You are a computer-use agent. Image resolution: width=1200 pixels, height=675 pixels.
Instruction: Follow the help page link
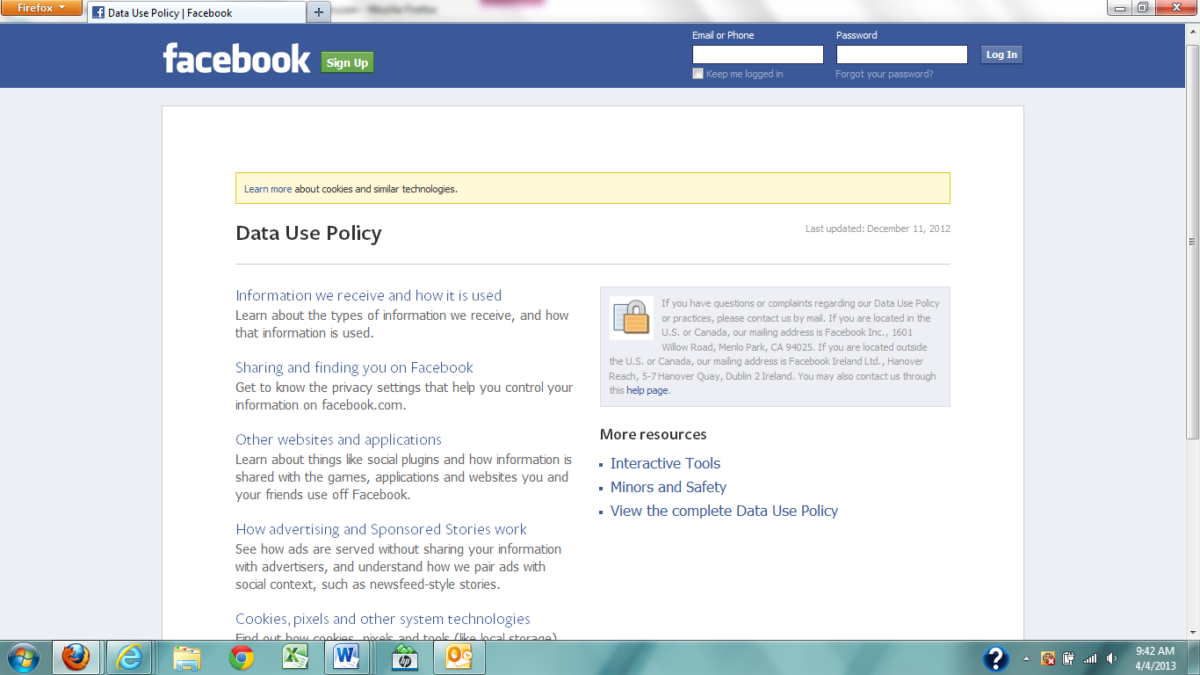pyautogui.click(x=647, y=391)
